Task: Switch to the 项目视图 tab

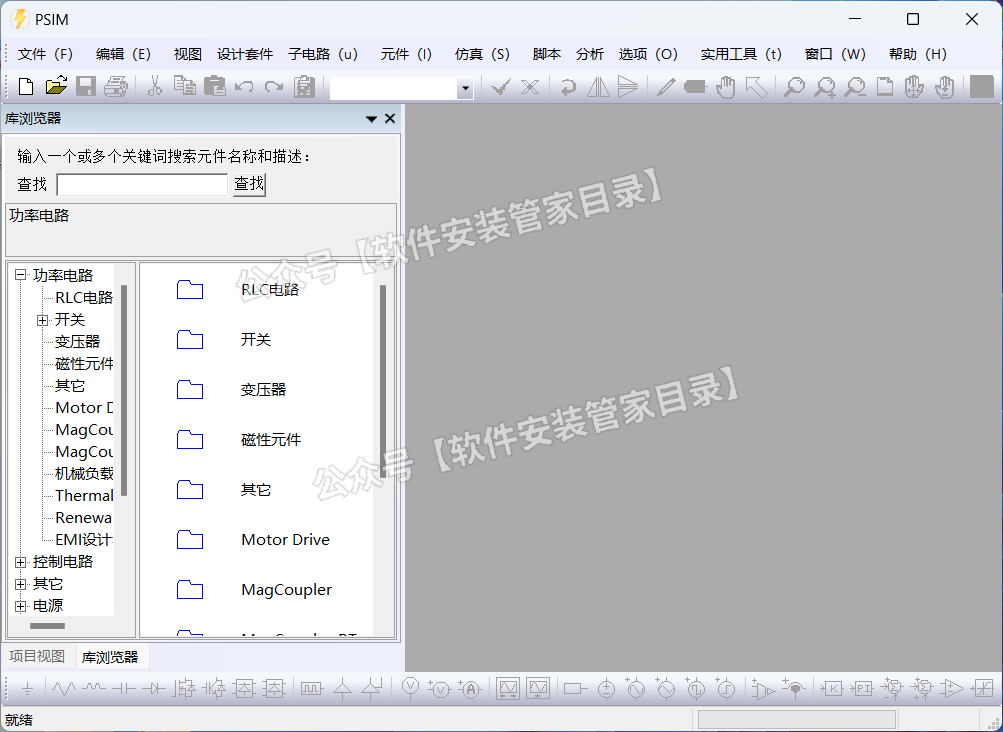Action: pyautogui.click(x=37, y=656)
